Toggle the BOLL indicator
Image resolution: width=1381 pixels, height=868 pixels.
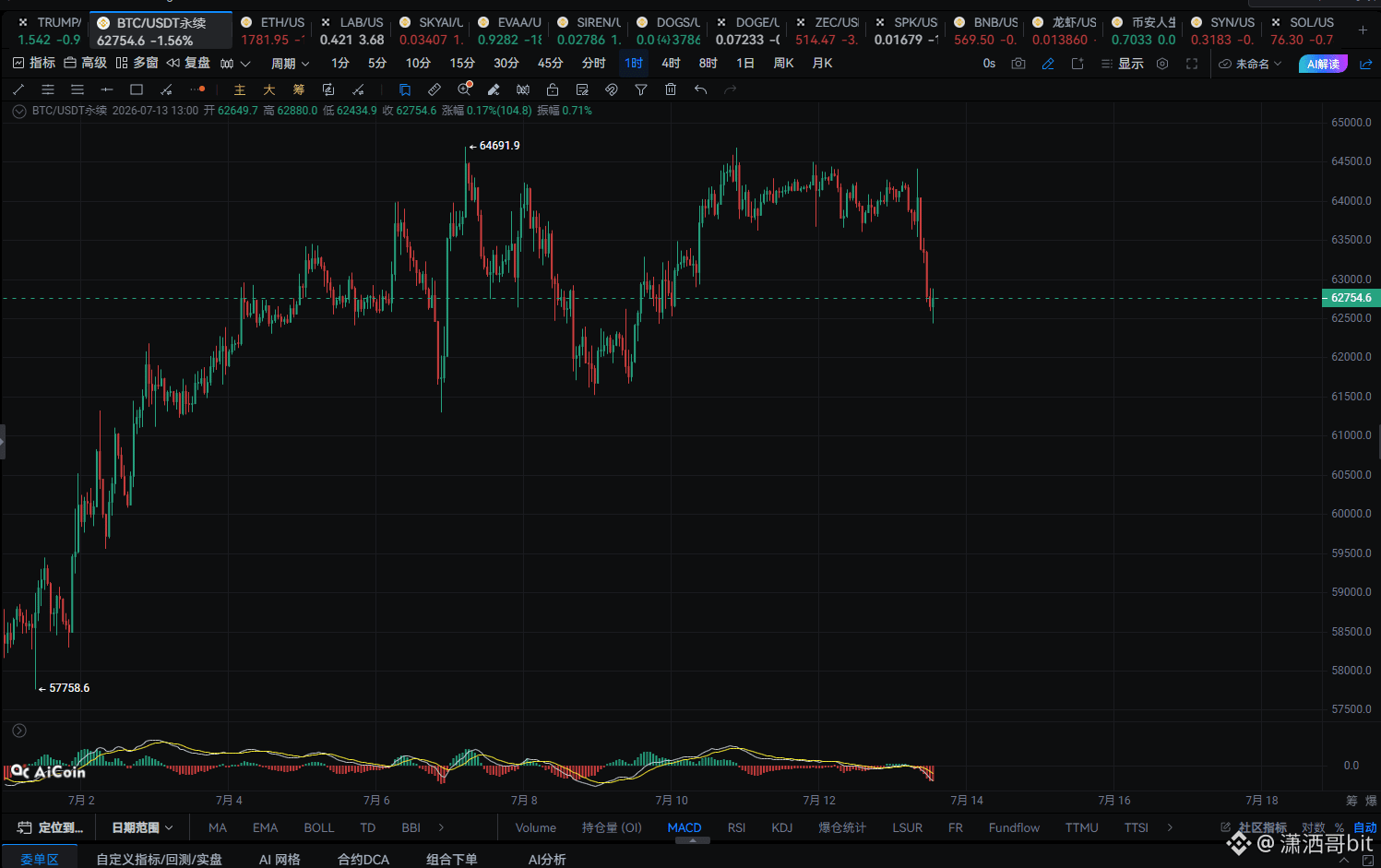pyautogui.click(x=319, y=827)
